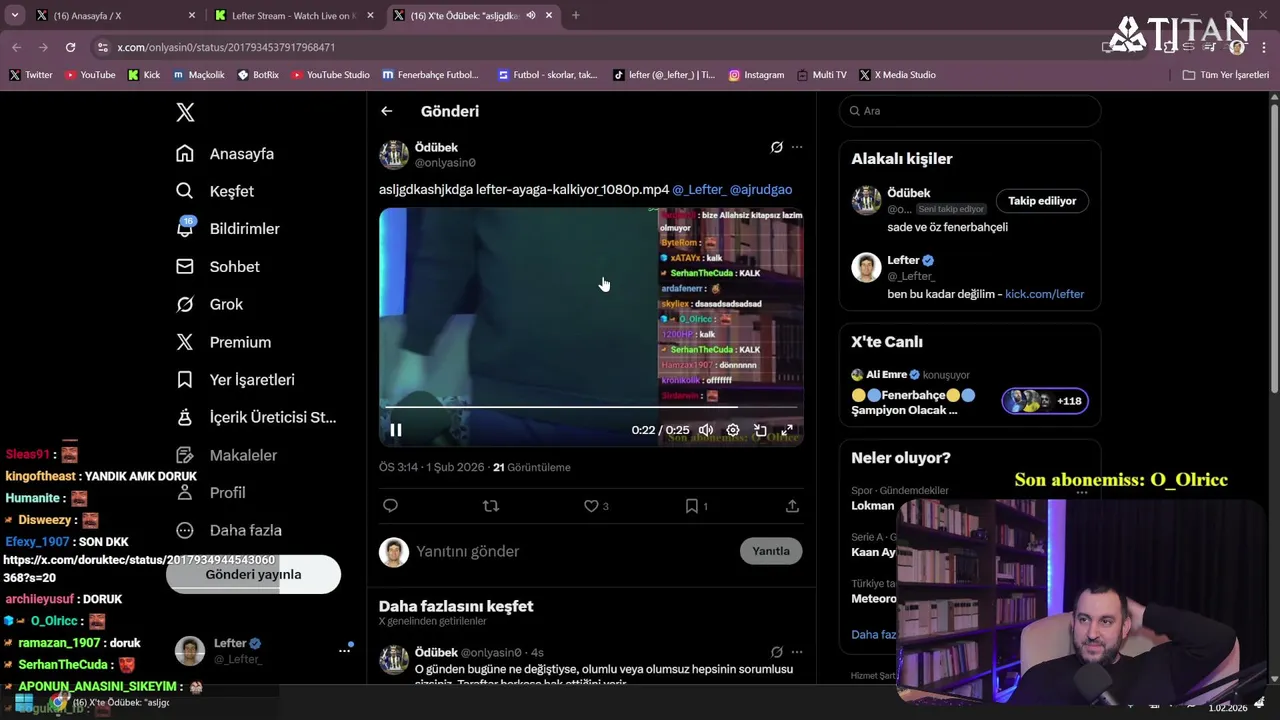1280x720 pixels.
Task: Click Grok icon on second Ödübek post
Action: [776, 652]
